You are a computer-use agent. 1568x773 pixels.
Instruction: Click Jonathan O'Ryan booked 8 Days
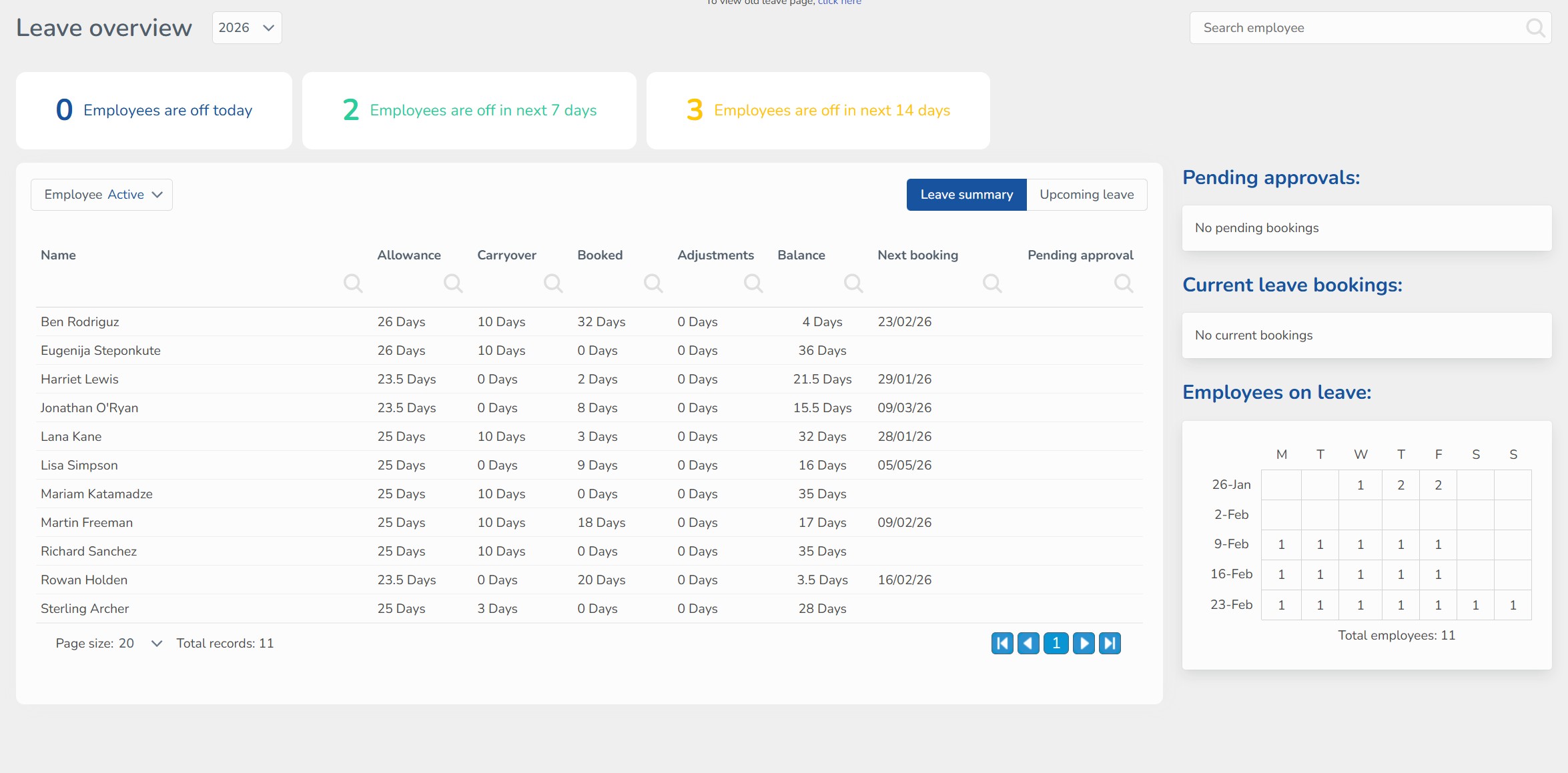tap(597, 408)
